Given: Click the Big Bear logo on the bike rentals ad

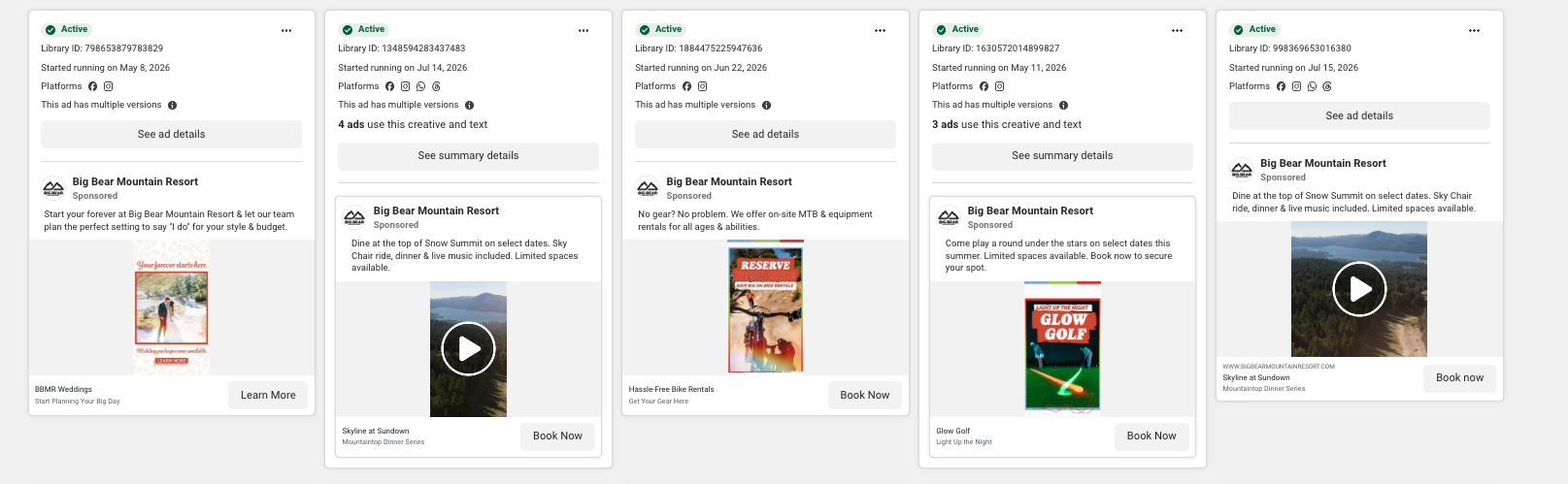Looking at the screenshot, I should point(648,188).
